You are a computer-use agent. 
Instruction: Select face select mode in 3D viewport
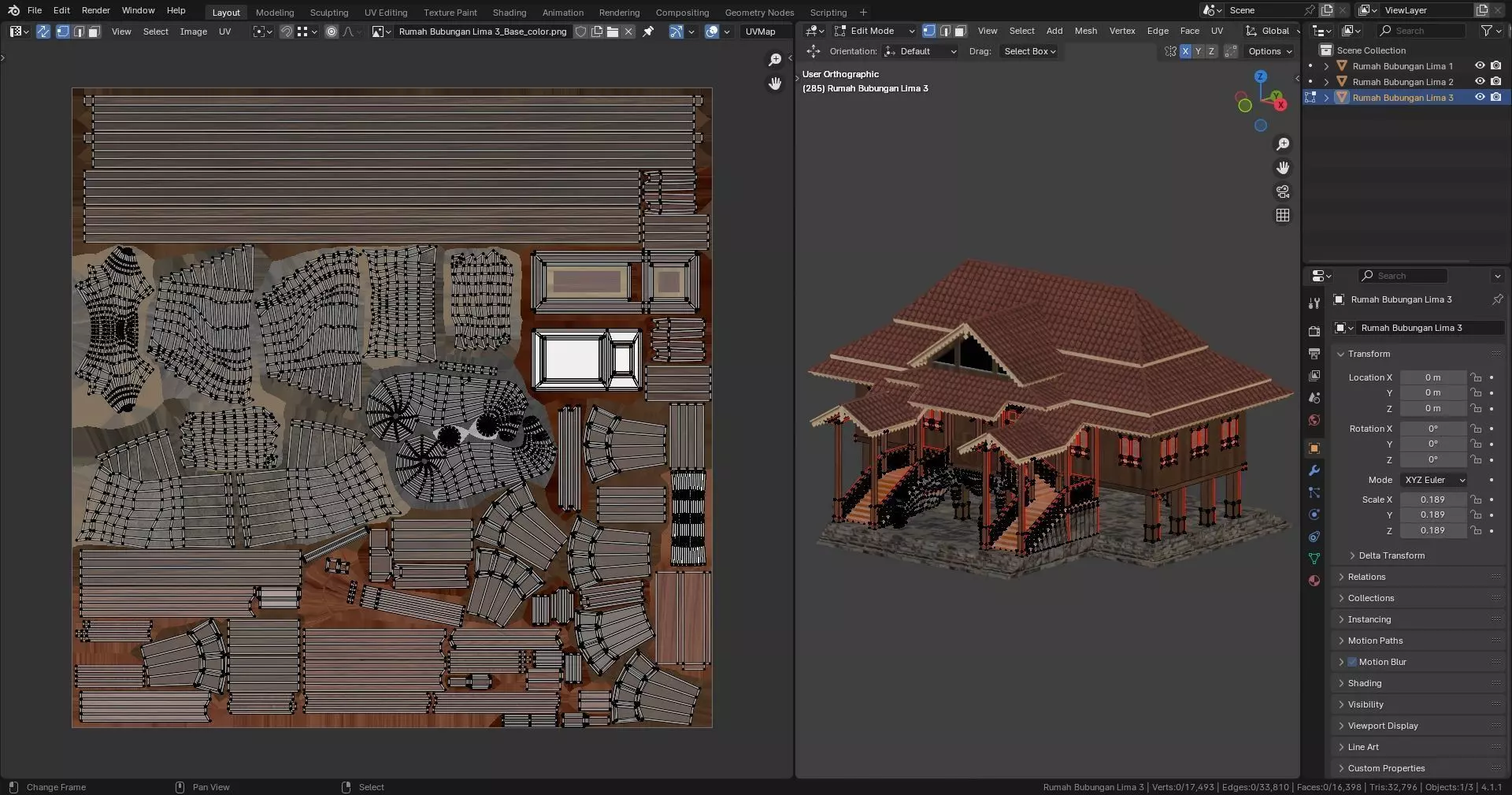[960, 31]
